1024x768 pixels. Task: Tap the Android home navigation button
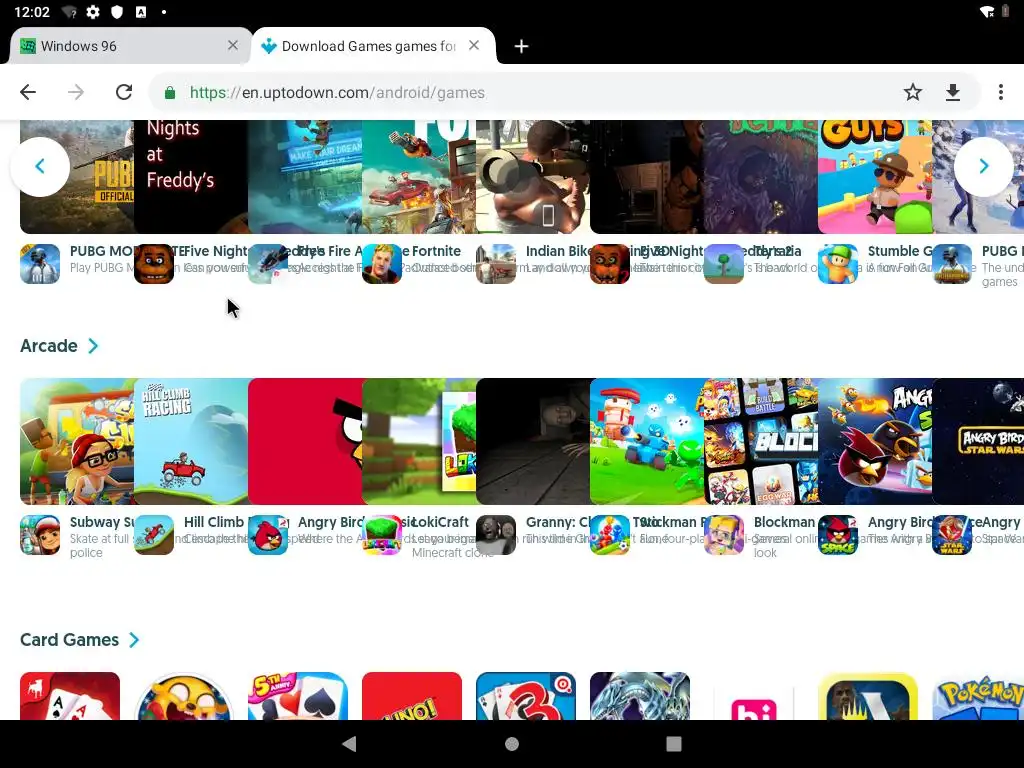click(x=512, y=744)
